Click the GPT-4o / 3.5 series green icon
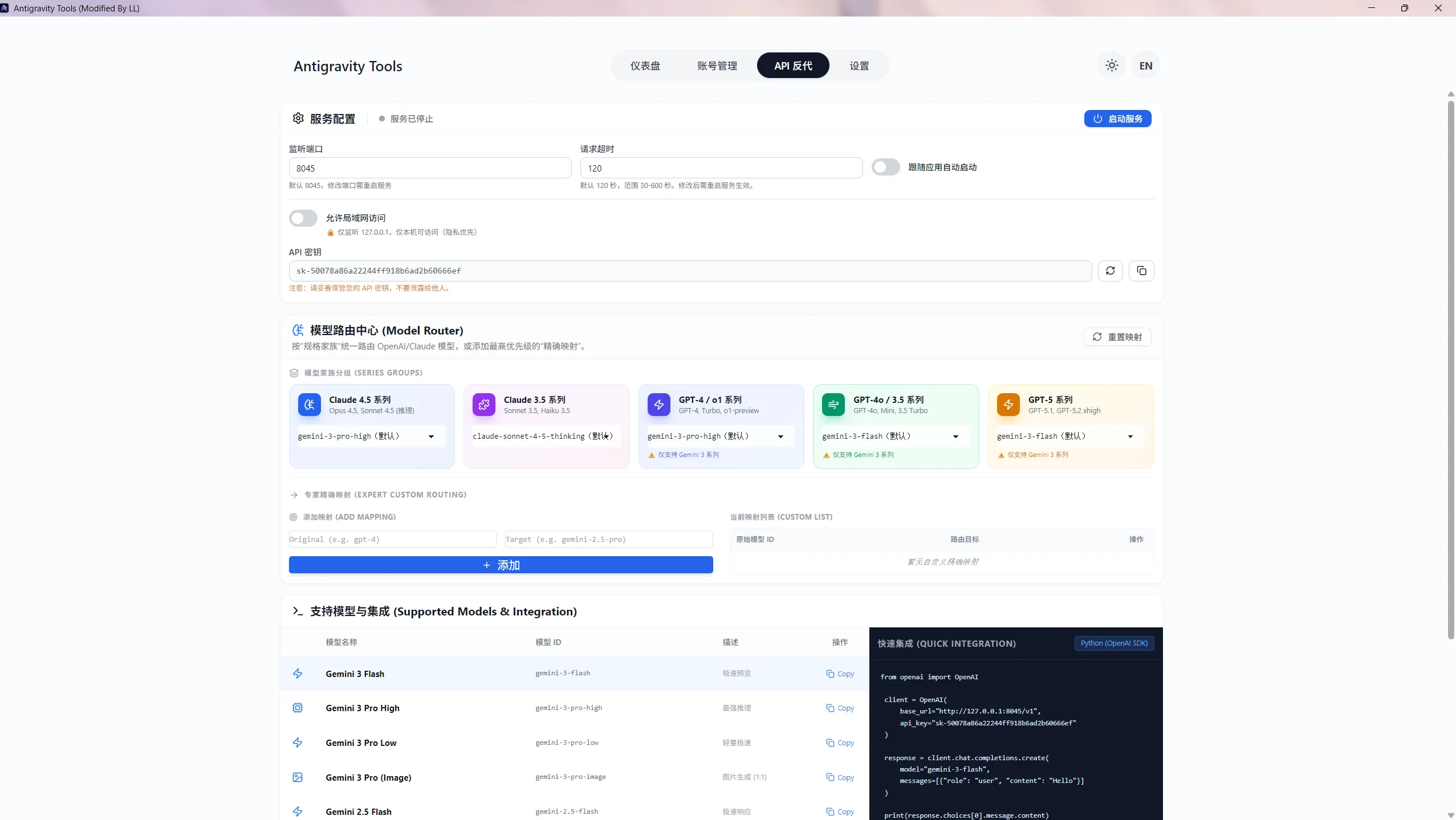 pyautogui.click(x=833, y=405)
